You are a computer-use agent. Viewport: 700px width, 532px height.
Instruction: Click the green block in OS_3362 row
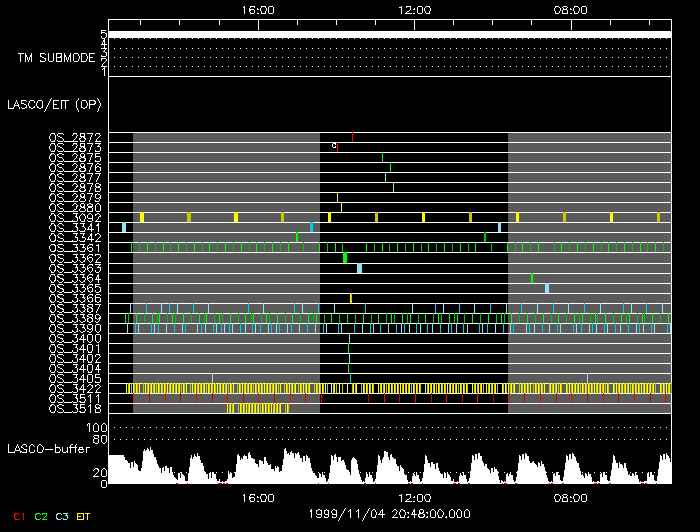coord(345,258)
